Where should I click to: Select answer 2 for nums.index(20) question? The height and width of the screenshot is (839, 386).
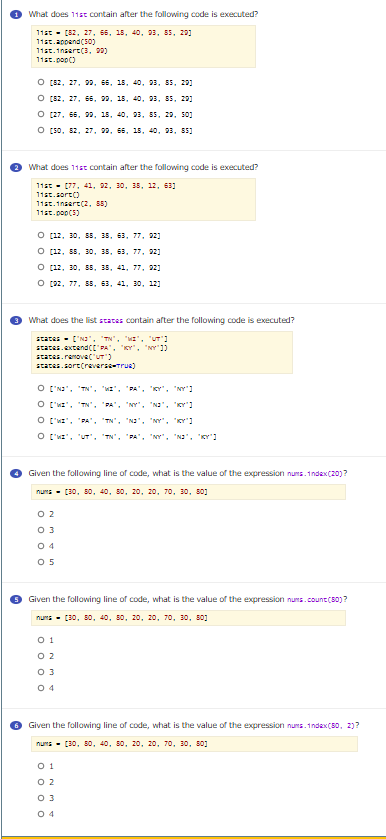[41, 514]
